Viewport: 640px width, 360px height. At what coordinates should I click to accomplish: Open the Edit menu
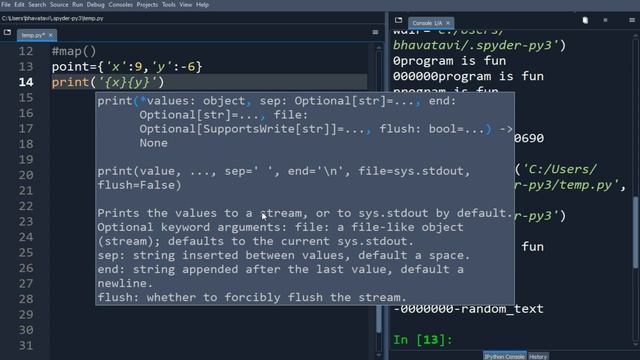pyautogui.click(x=19, y=5)
